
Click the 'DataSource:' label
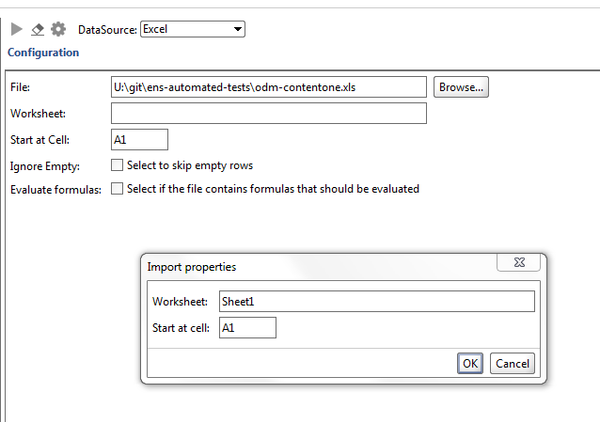coord(106,30)
